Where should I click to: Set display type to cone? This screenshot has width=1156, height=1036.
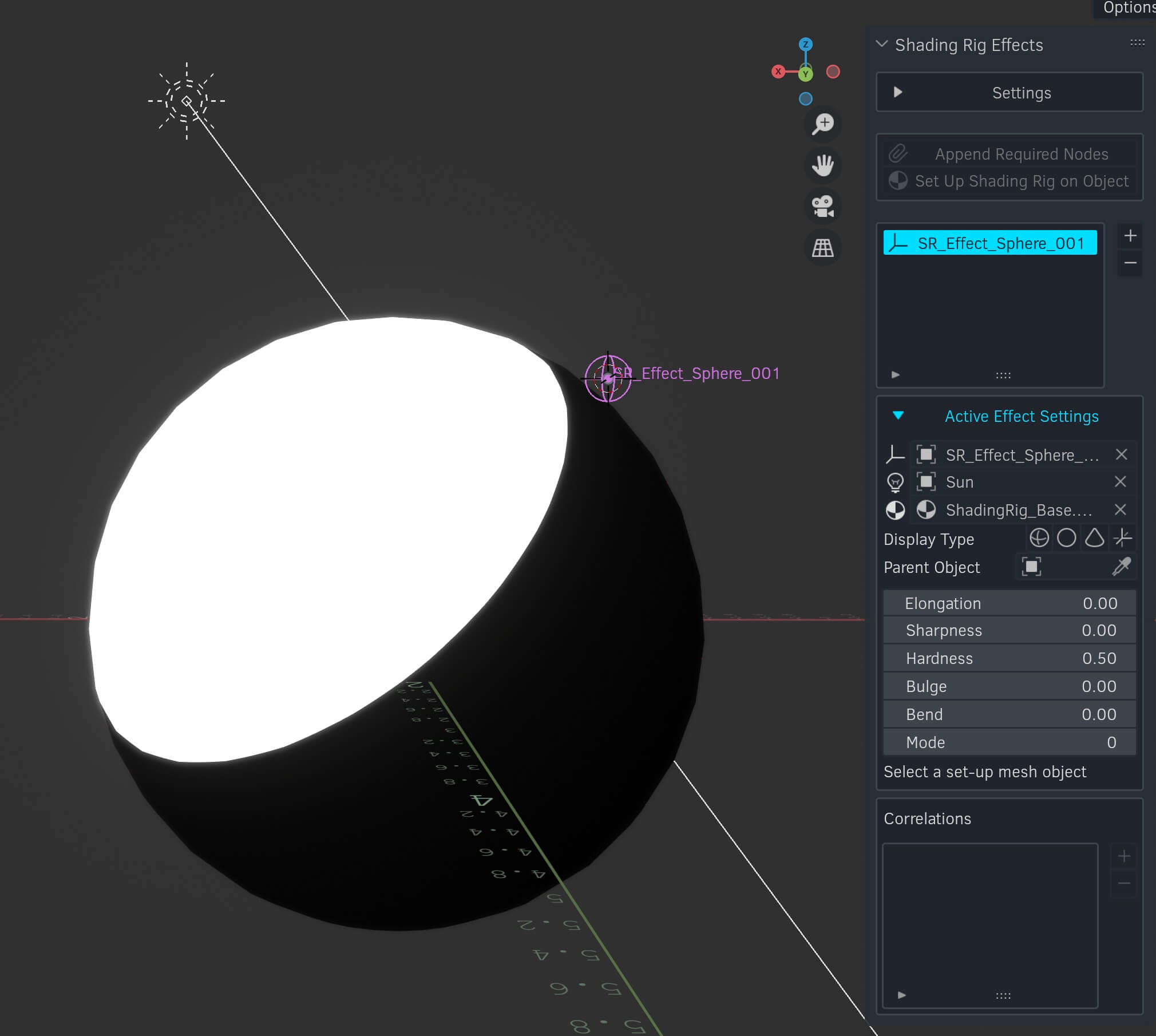click(x=1095, y=538)
